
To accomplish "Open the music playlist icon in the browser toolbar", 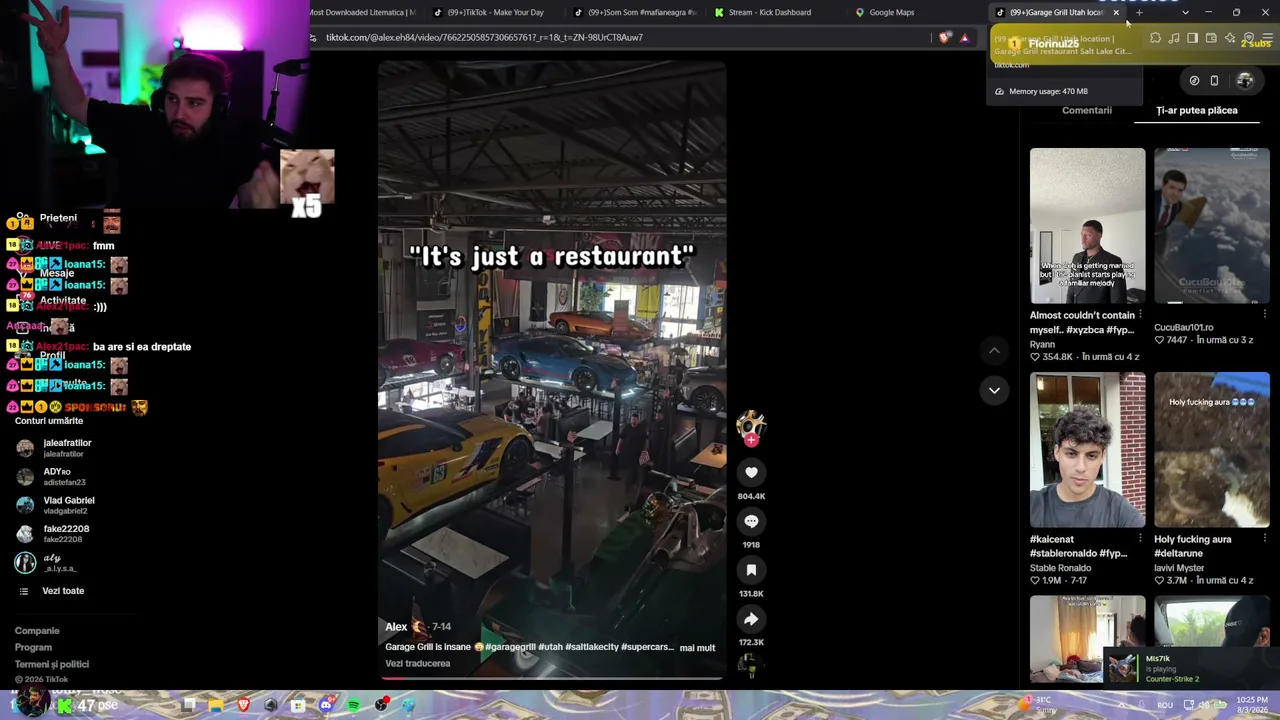I will (1174, 38).
